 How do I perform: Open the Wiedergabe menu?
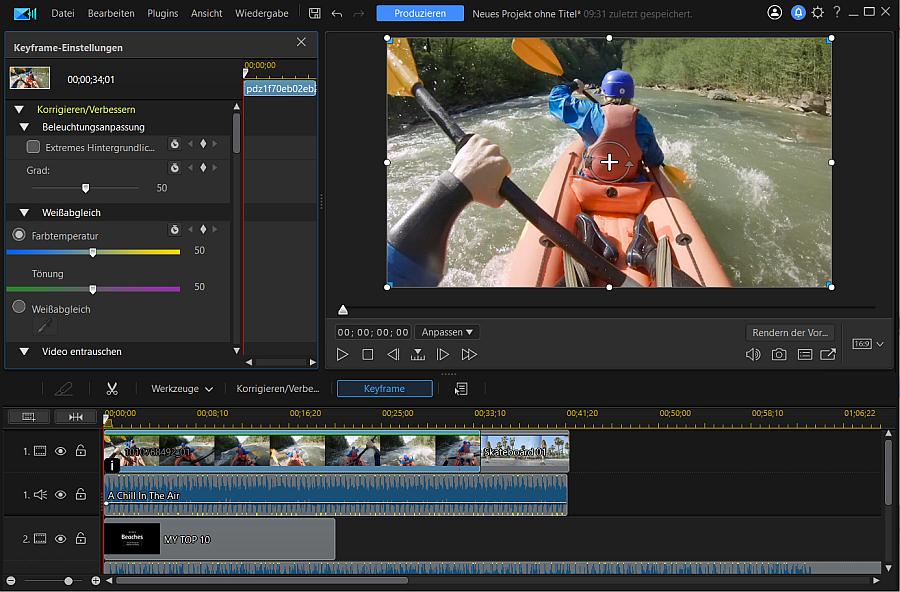260,13
